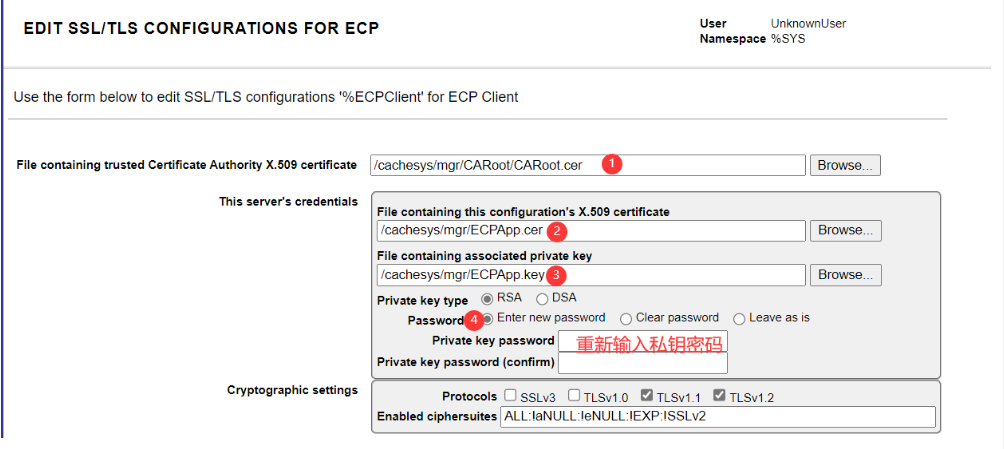Click the Enabled ciphersuites text field

pyautogui.click(x=716, y=416)
